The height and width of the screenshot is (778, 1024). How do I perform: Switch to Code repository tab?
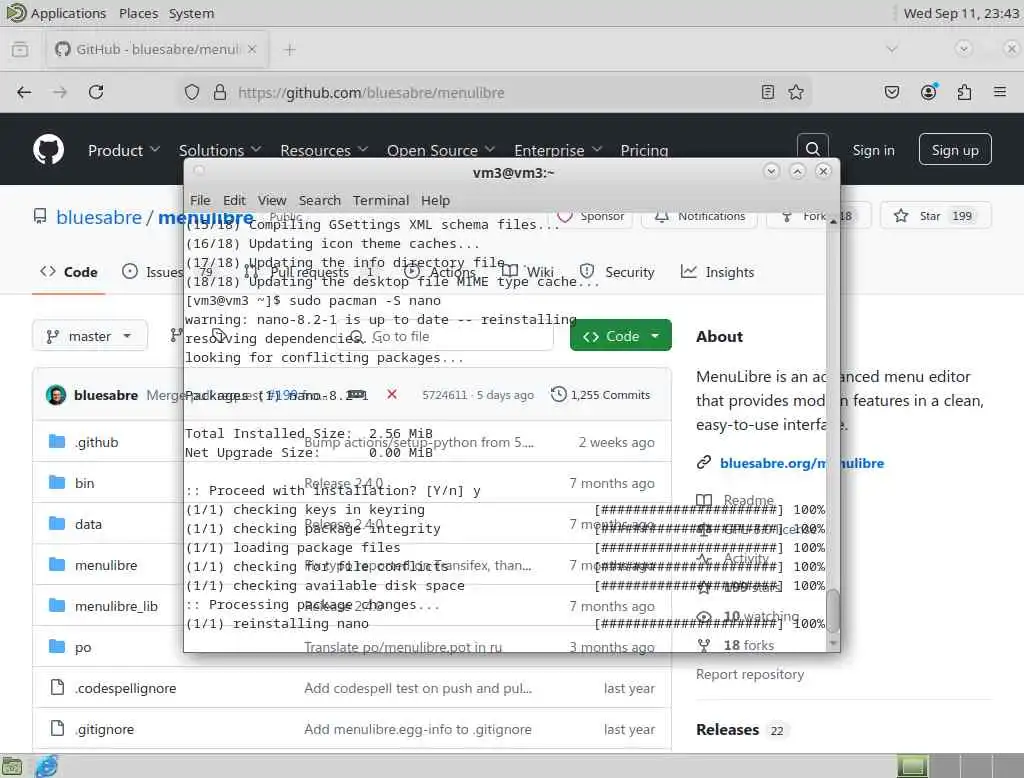pyautogui.click(x=69, y=272)
